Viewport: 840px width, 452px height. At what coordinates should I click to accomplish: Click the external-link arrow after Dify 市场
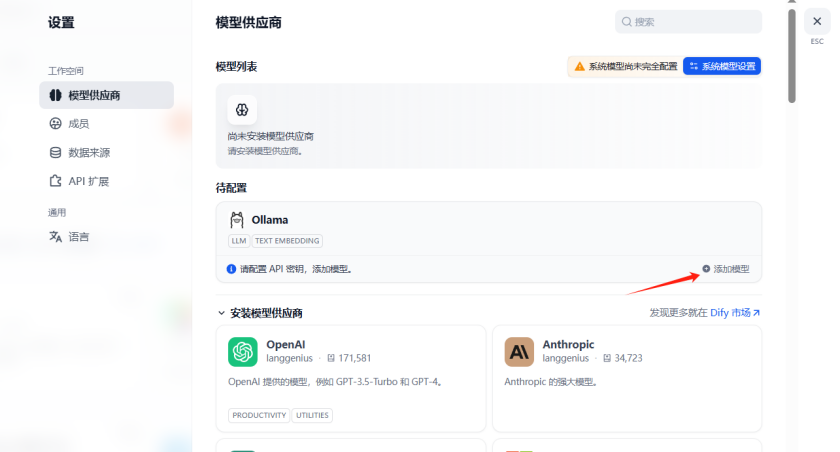click(x=756, y=313)
